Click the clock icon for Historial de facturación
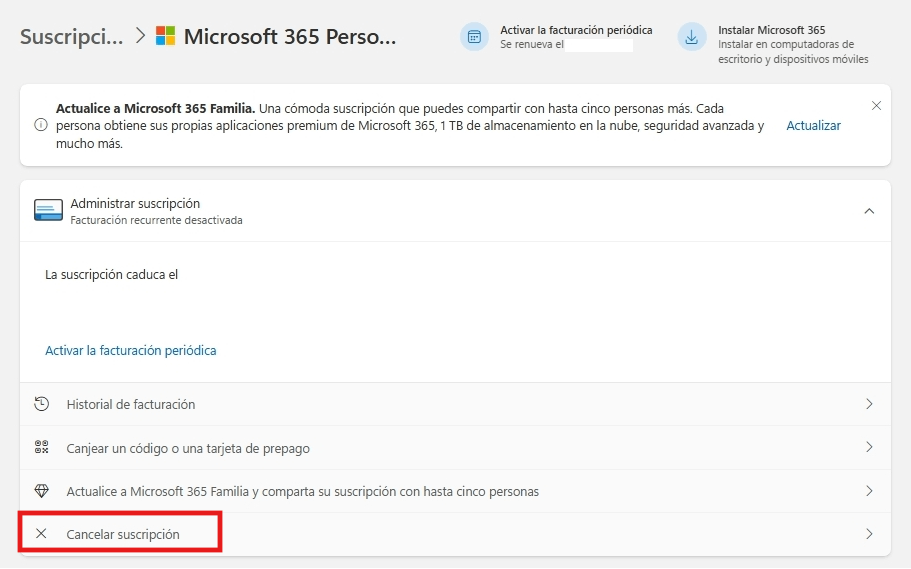 pyautogui.click(x=41, y=404)
